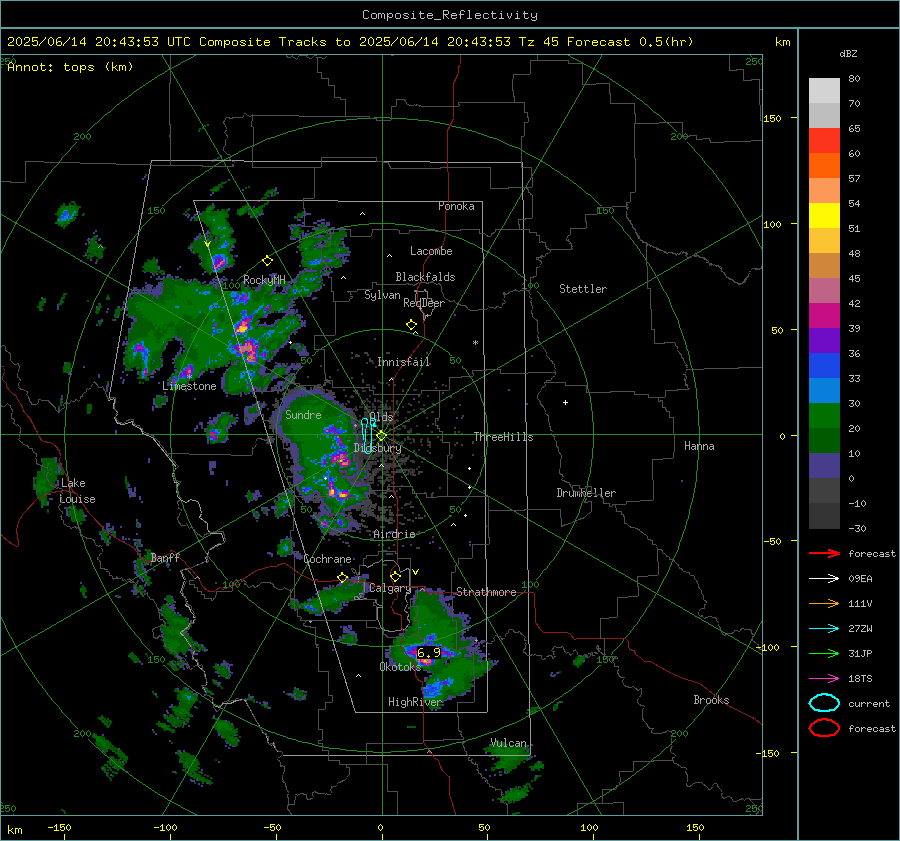Viewport: 900px width, 841px height.
Task: Click the Okotoks town label
Action: tap(400, 667)
